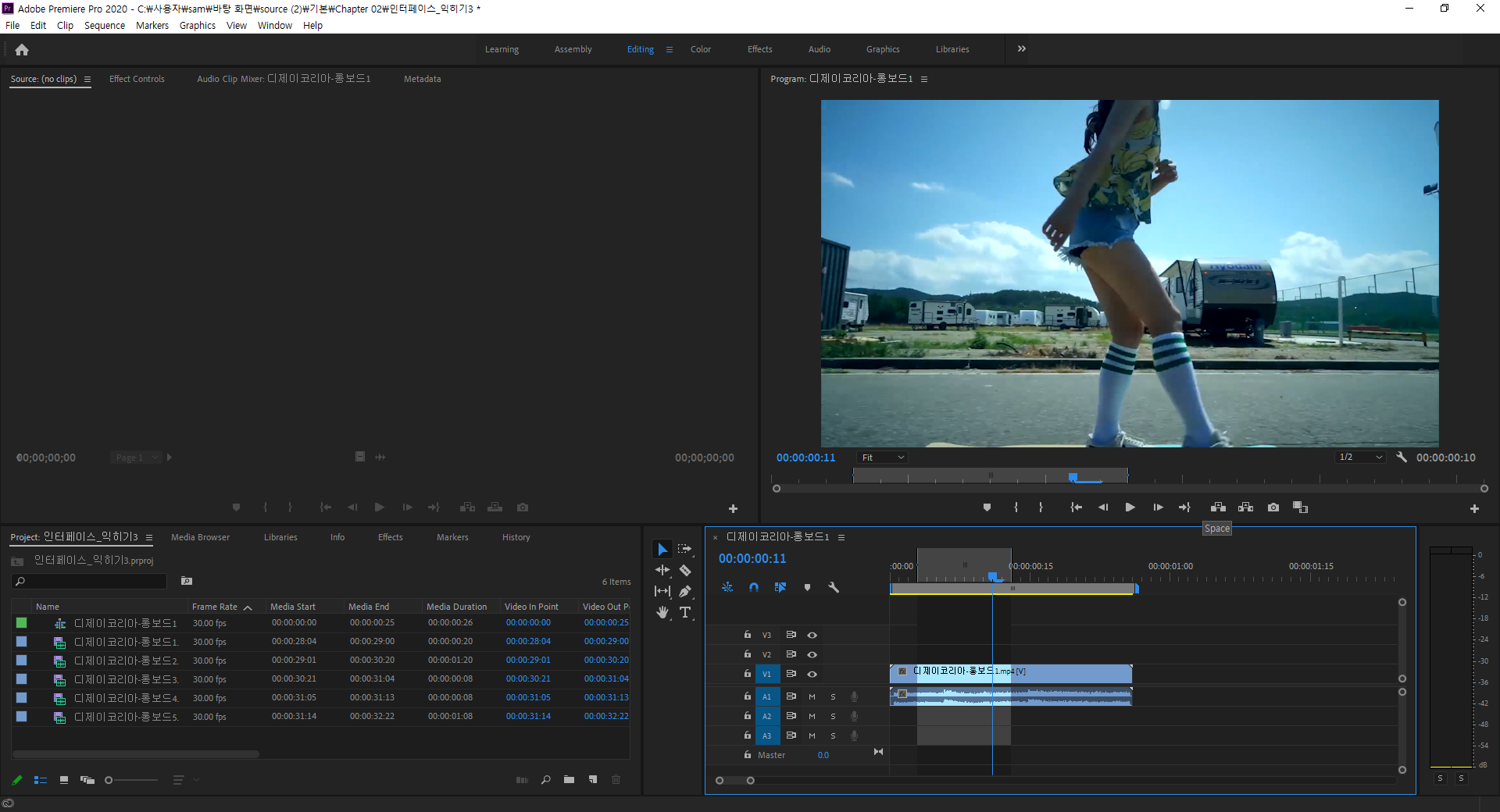The height and width of the screenshot is (812, 1500).
Task: Select the Hand tool
Action: click(662, 613)
